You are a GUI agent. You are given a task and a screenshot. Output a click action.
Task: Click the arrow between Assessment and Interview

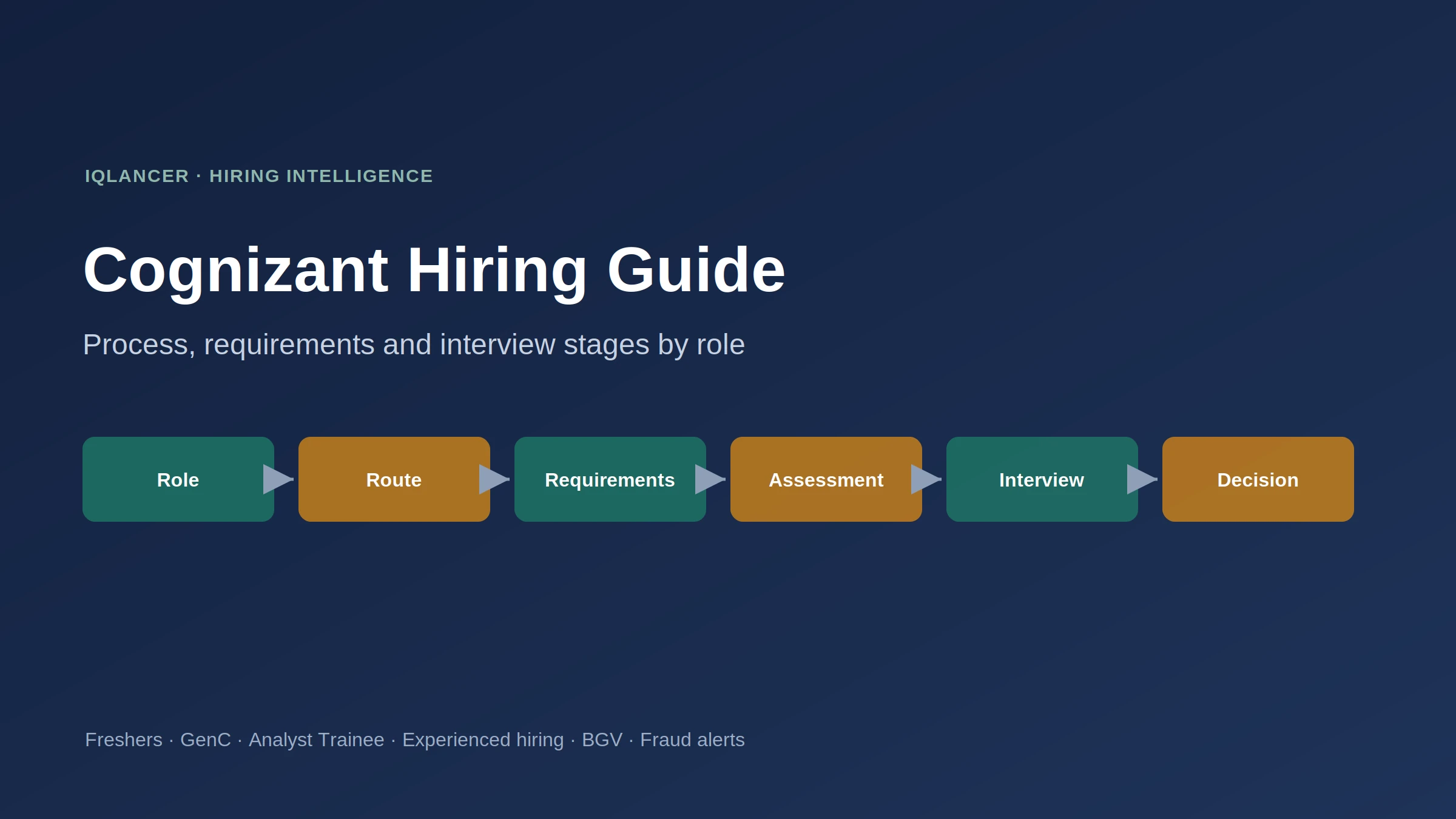tap(926, 479)
